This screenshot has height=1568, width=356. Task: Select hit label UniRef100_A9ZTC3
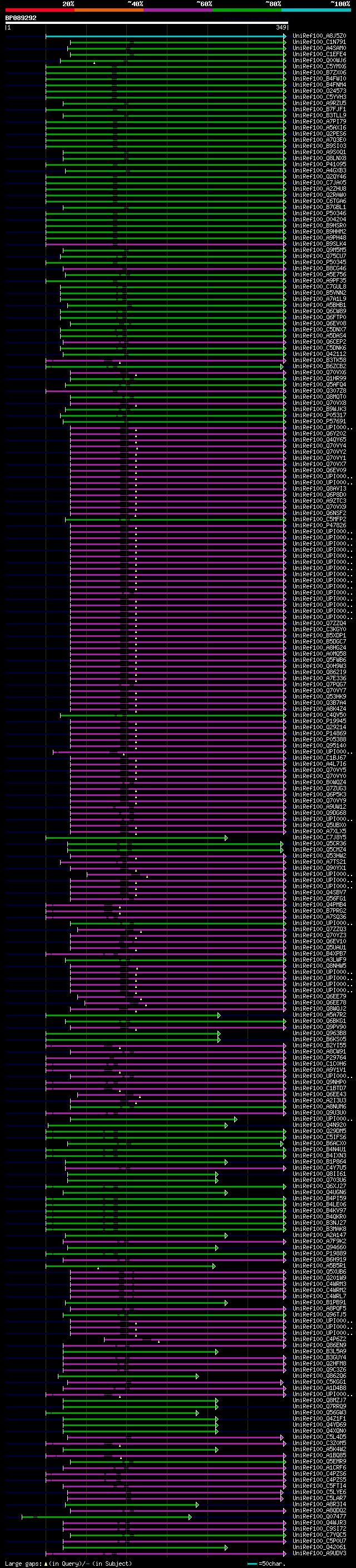[319, 501]
